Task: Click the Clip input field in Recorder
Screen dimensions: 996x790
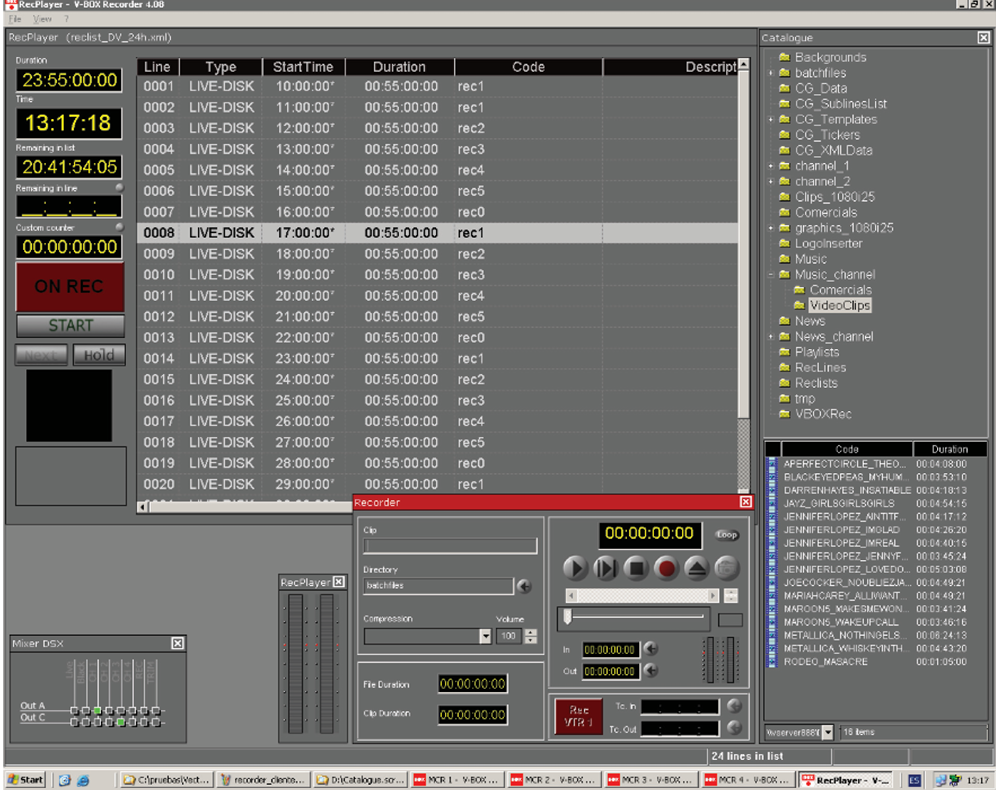Action: point(450,546)
